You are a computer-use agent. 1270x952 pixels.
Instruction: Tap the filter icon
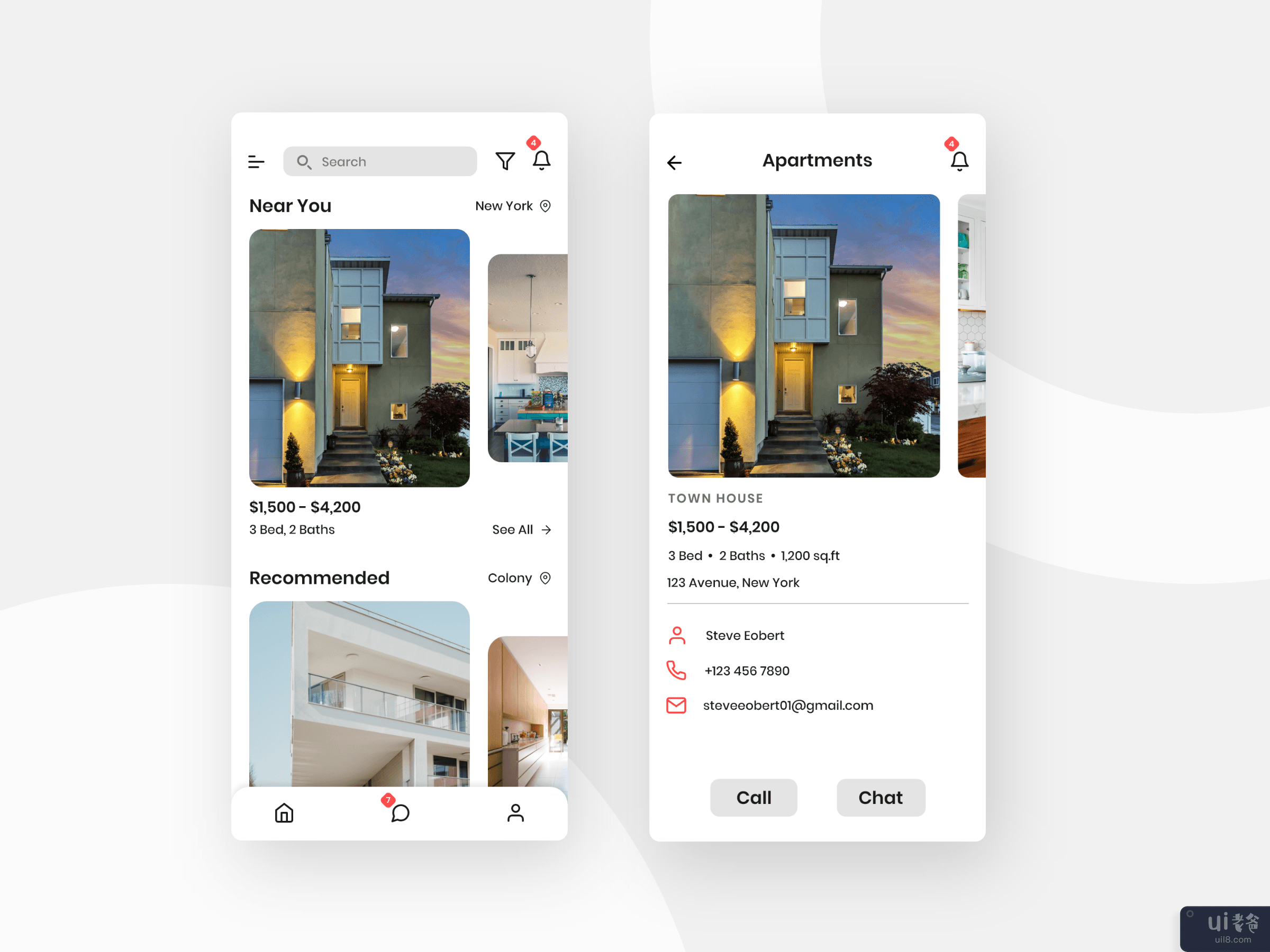505,160
